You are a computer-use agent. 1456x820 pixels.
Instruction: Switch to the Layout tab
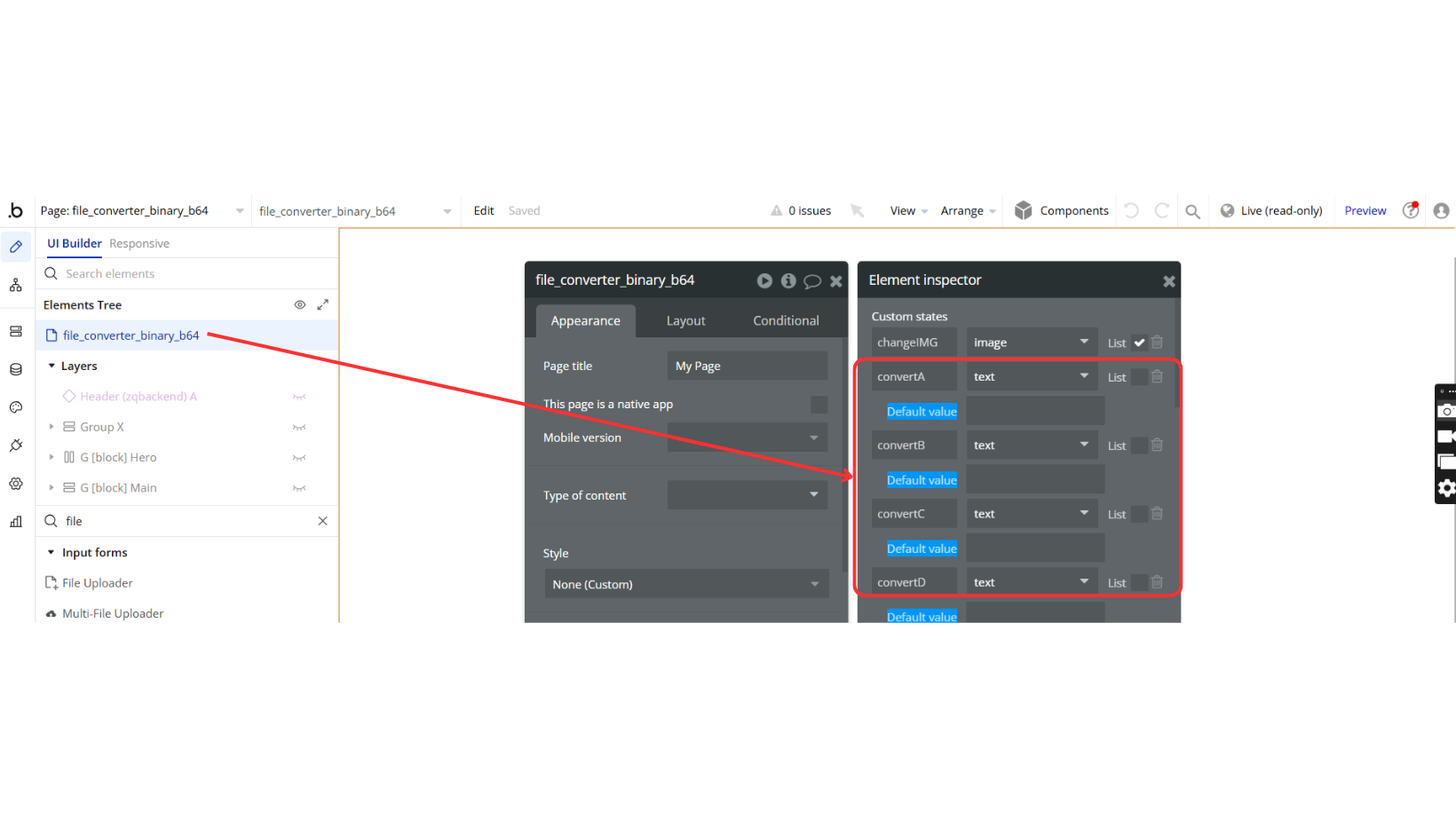click(x=685, y=321)
